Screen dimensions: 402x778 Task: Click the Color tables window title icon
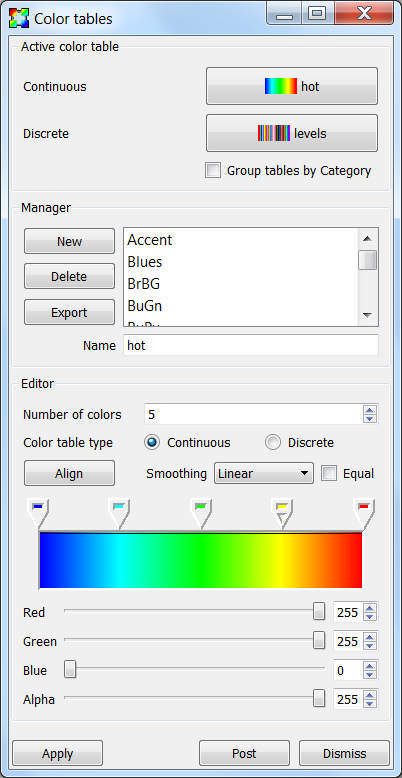(x=19, y=18)
